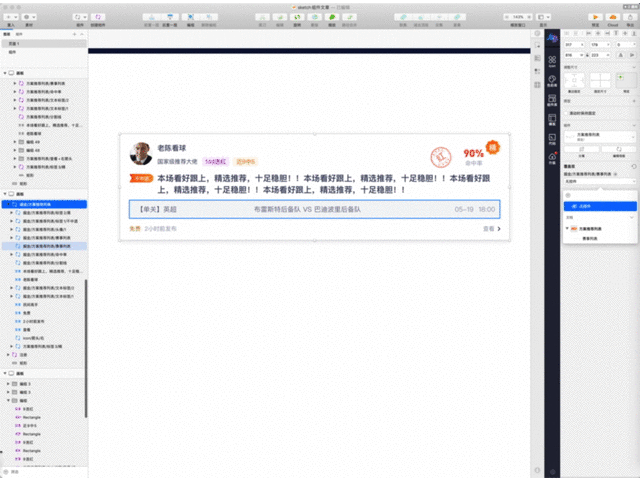Enable the fix position when scrolling checkbox

(567, 113)
